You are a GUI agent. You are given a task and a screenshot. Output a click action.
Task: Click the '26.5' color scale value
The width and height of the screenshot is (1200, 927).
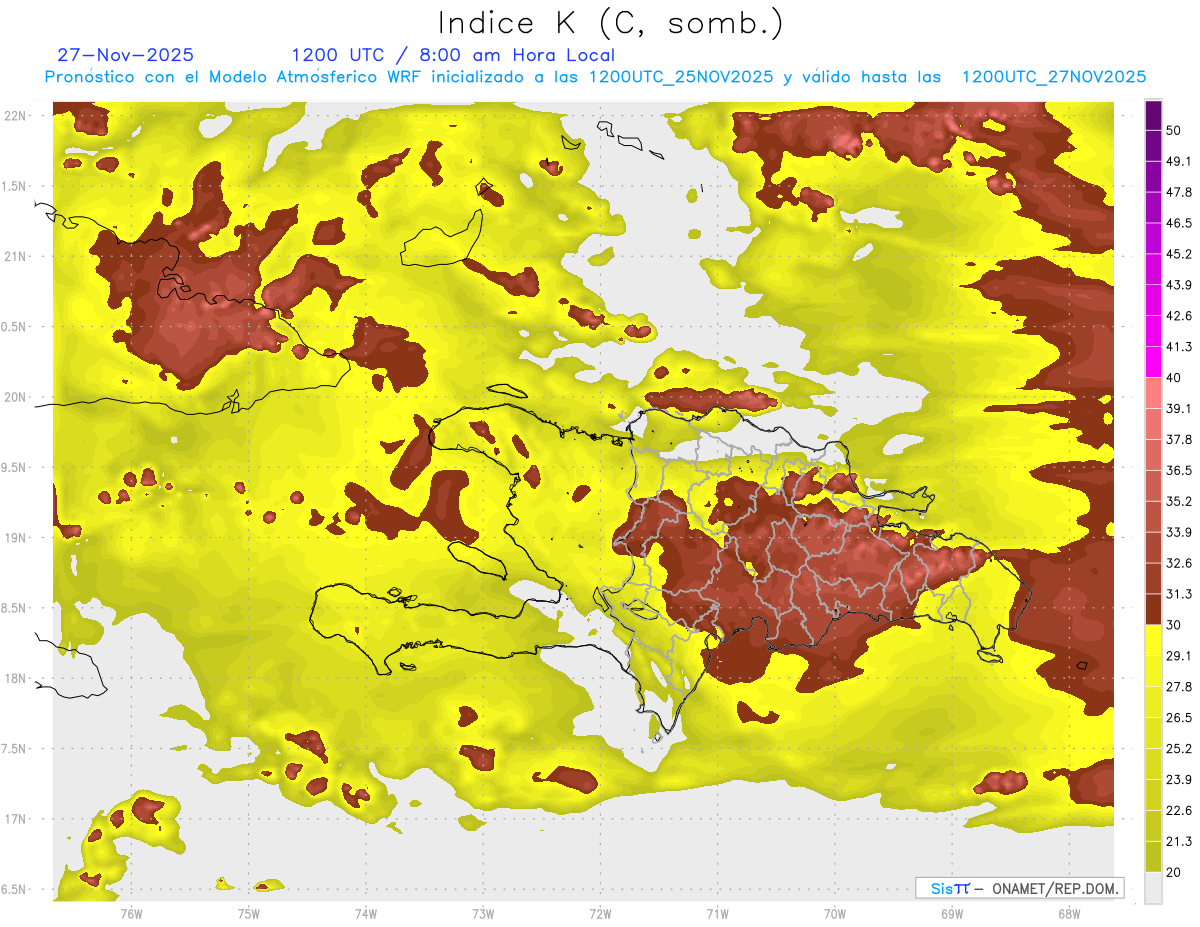(1179, 718)
